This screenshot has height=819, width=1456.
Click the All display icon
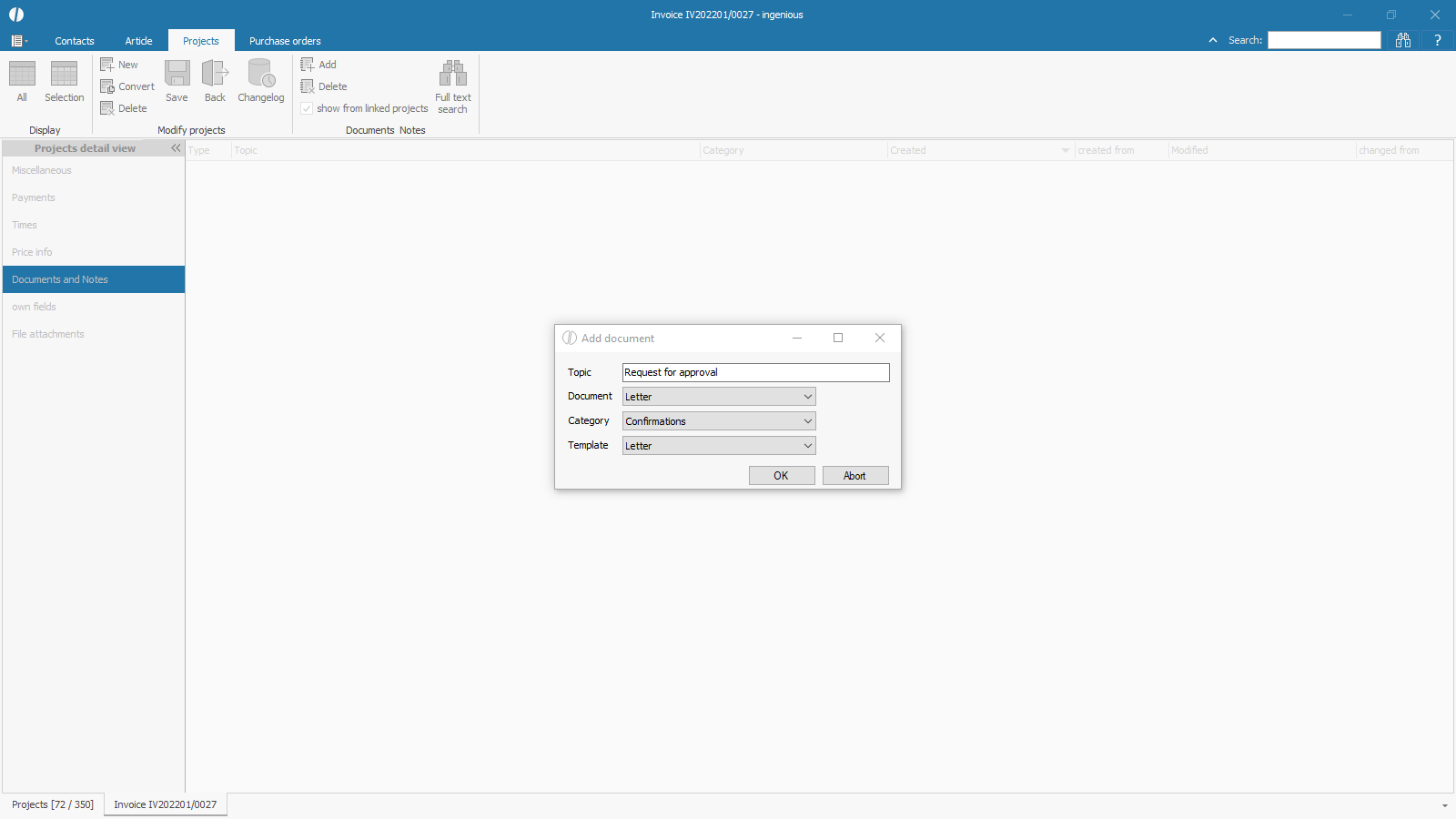point(22,74)
